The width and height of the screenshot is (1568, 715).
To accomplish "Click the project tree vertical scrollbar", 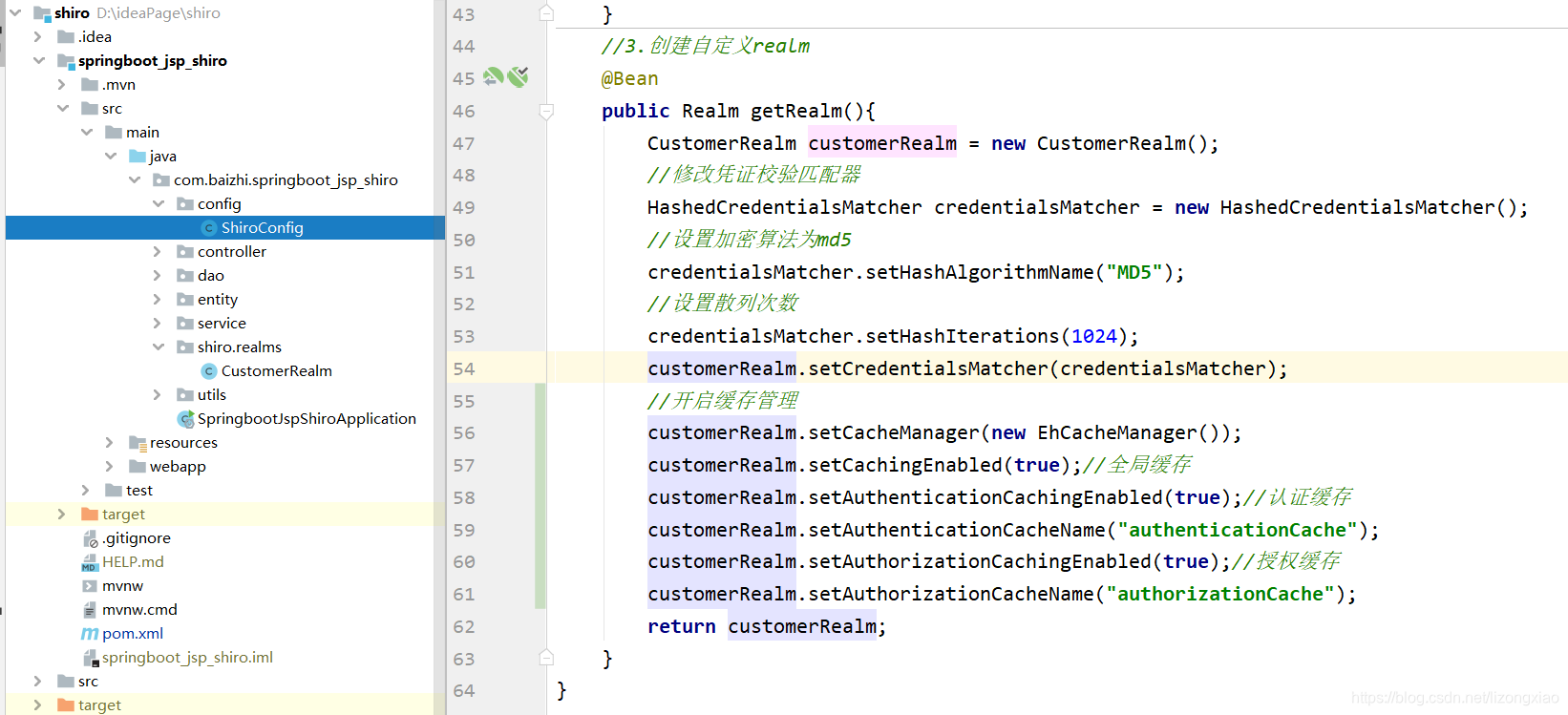I will pos(439,357).
